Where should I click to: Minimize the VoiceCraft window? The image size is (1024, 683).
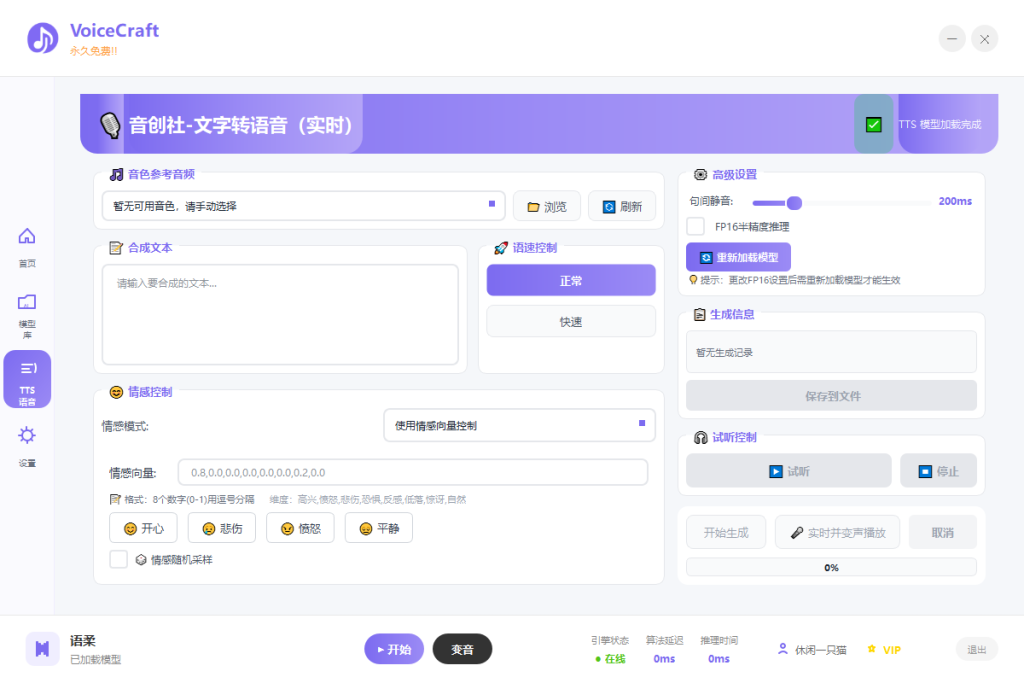coord(952,39)
